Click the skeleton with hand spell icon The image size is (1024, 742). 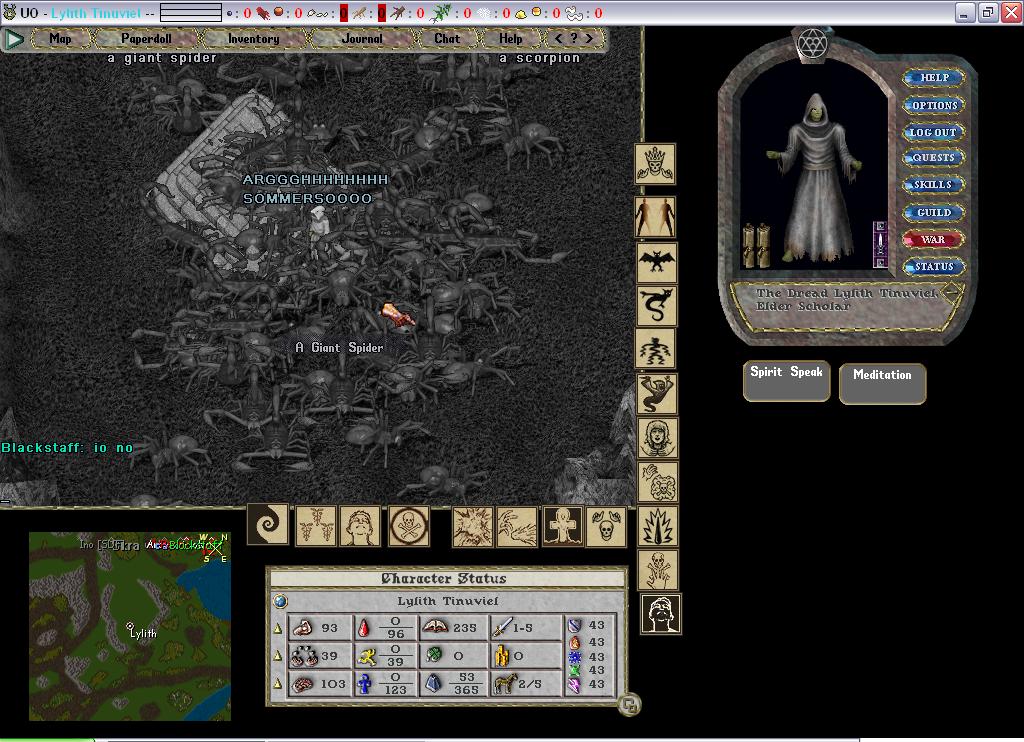point(658,570)
